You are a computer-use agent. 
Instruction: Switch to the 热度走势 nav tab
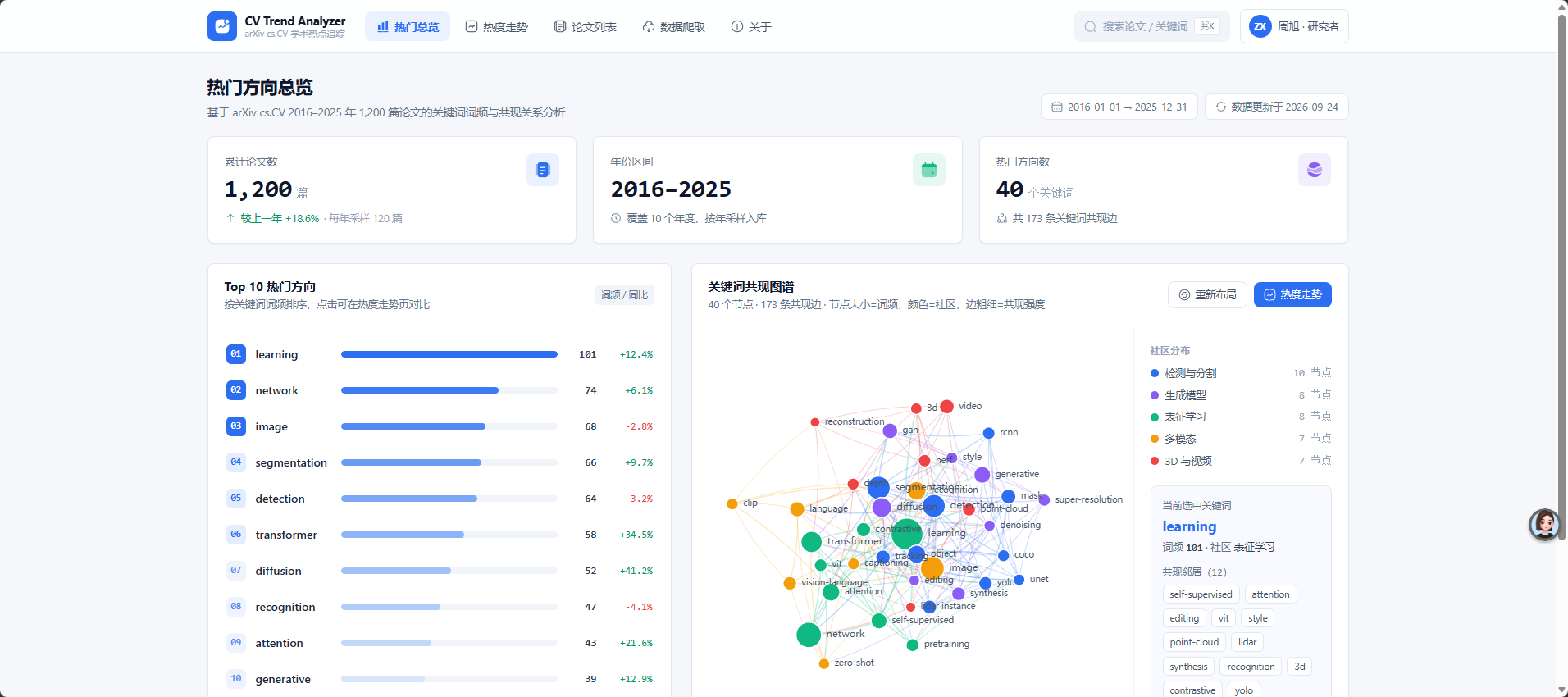[x=497, y=26]
